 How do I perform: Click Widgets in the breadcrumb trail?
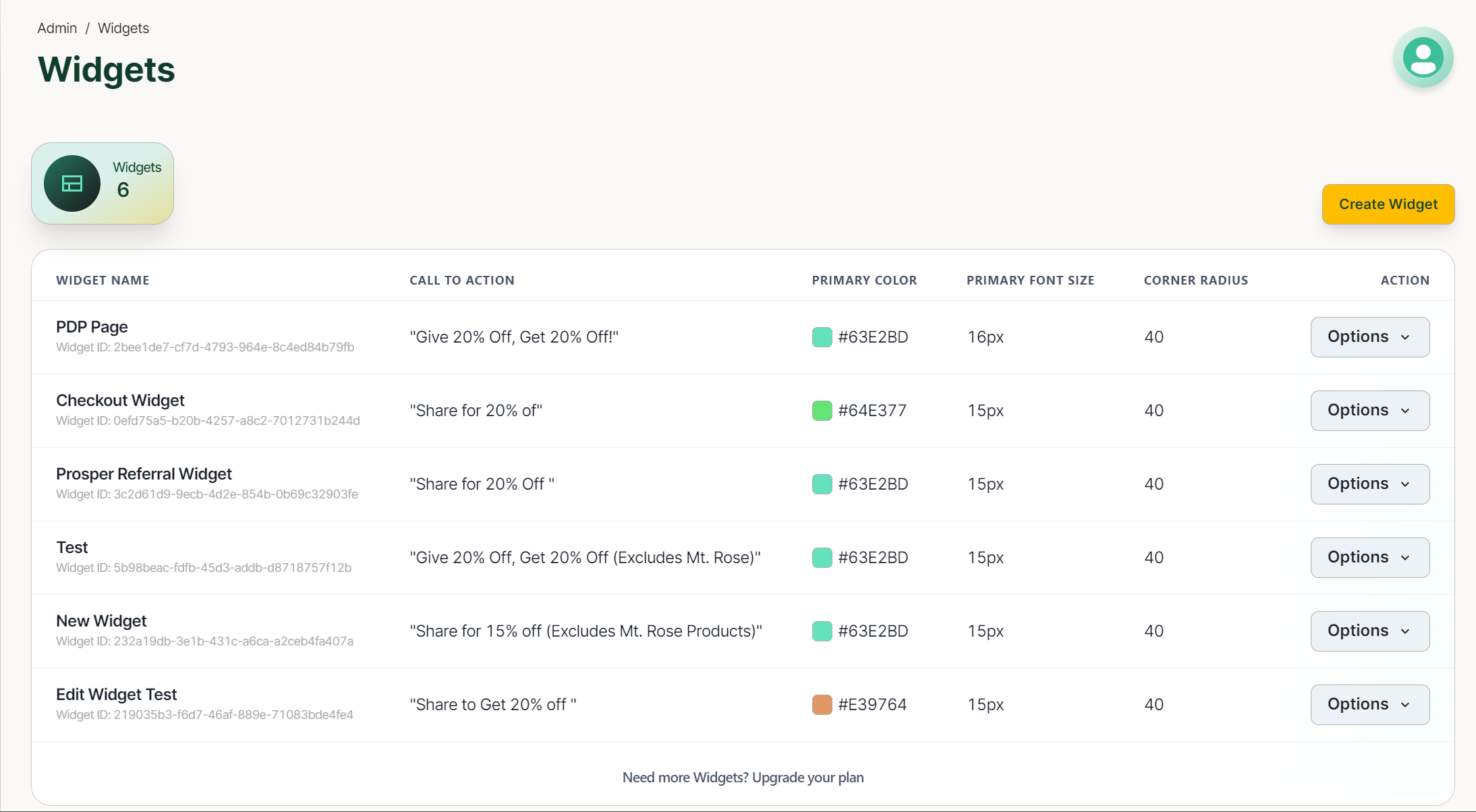[123, 28]
